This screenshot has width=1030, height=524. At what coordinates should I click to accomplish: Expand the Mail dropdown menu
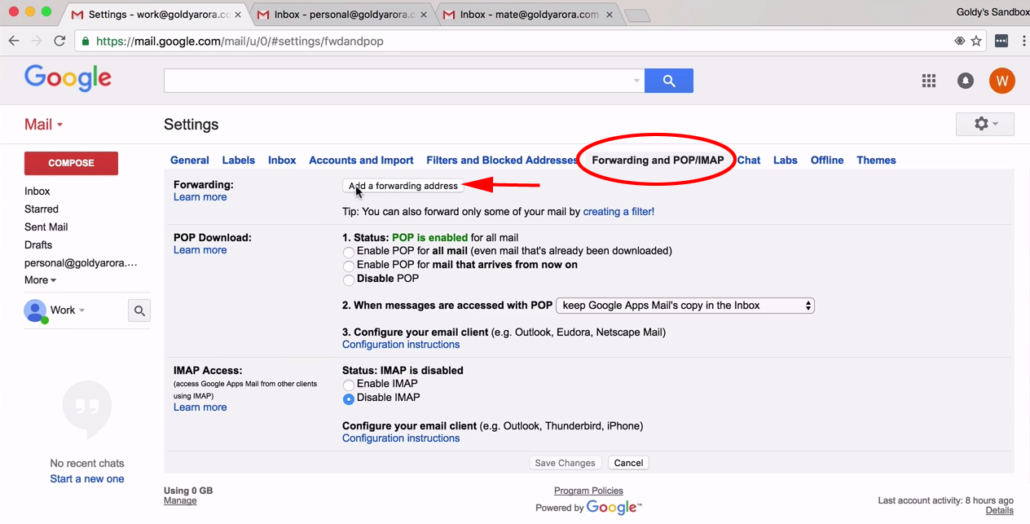tap(43, 124)
